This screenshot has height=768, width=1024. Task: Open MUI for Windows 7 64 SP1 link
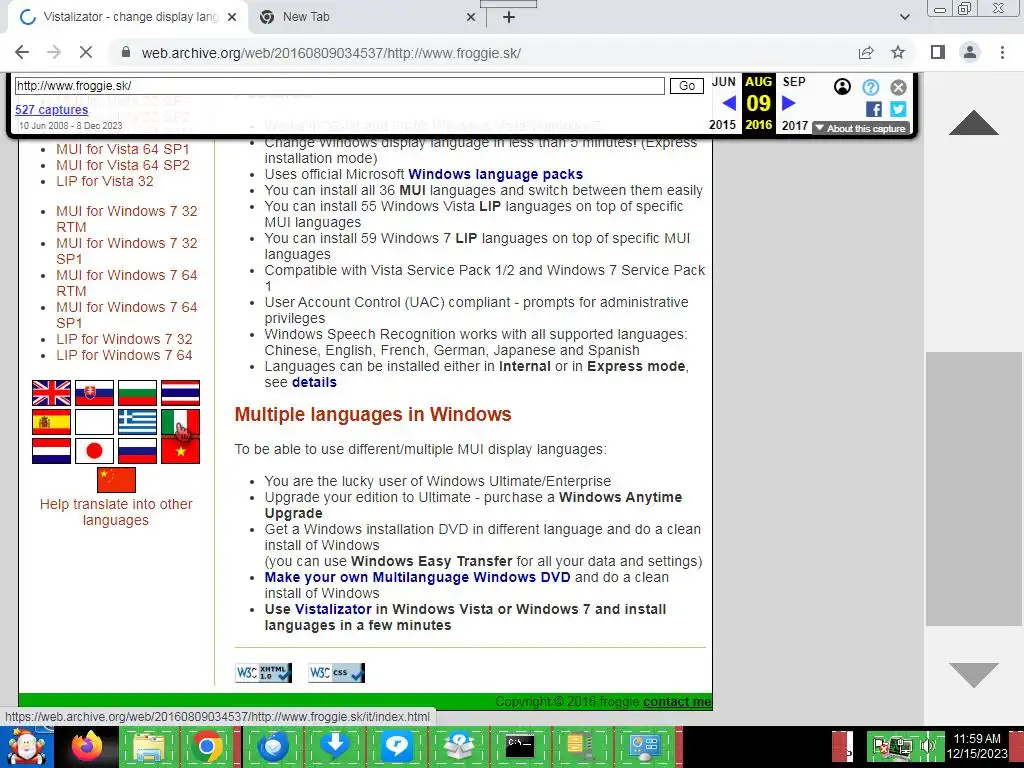point(127,315)
